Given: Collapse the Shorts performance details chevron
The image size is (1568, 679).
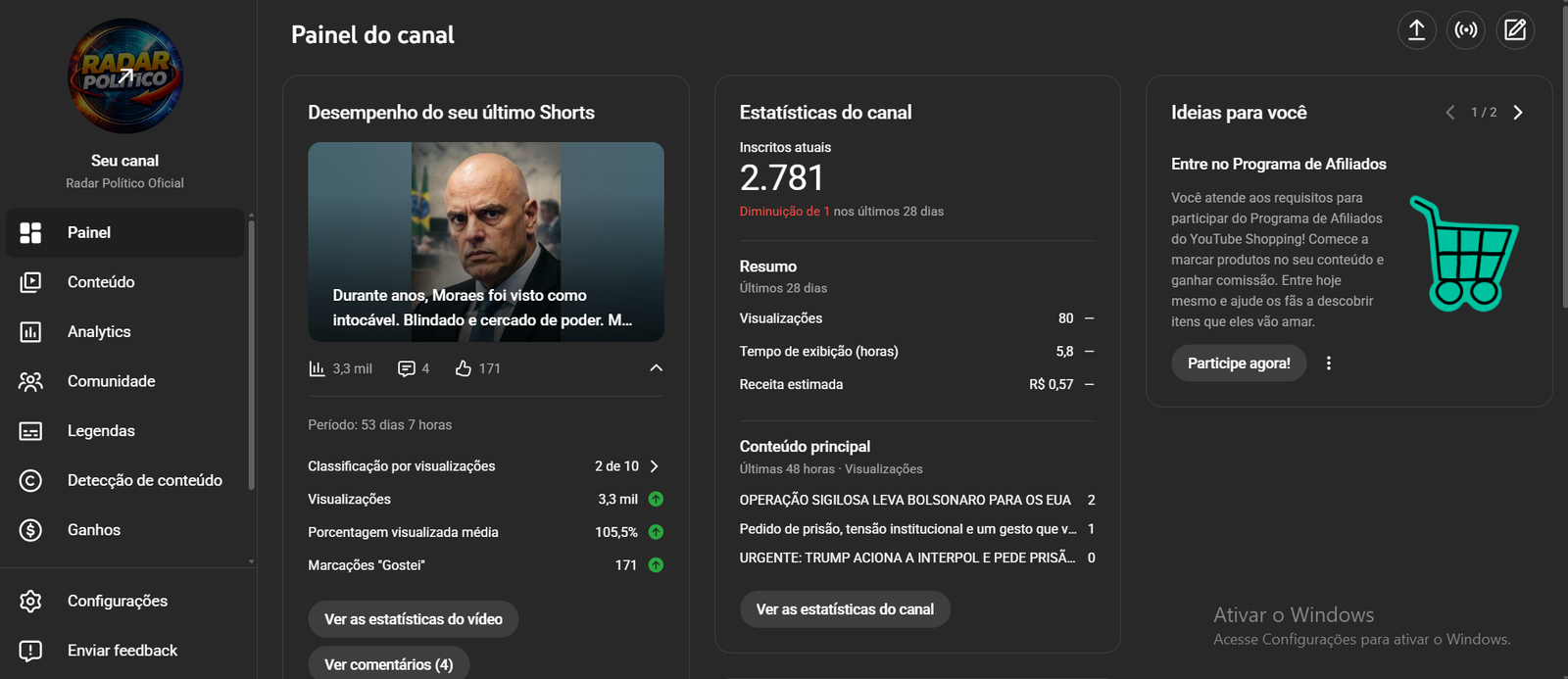Looking at the screenshot, I should tap(656, 368).
